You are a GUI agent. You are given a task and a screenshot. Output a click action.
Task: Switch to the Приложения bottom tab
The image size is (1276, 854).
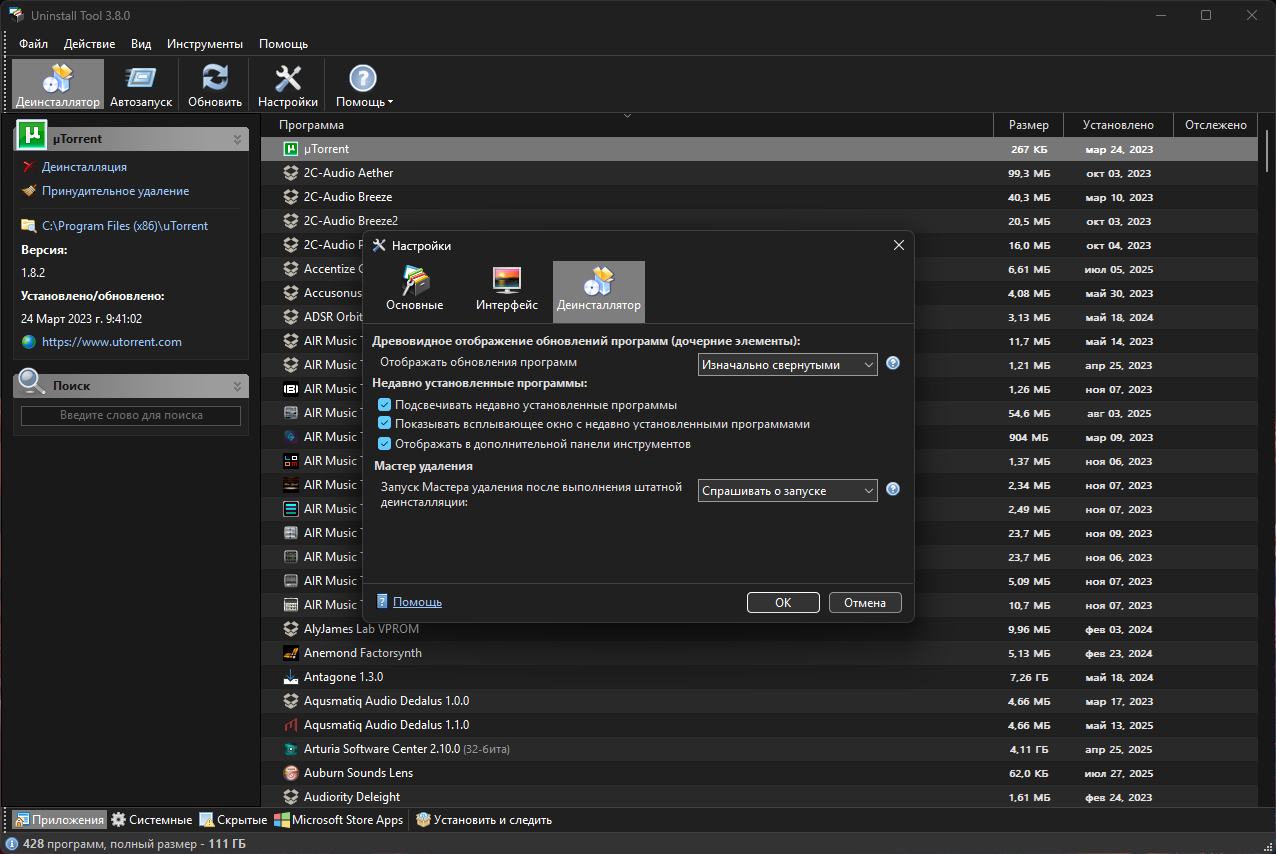click(x=58, y=820)
